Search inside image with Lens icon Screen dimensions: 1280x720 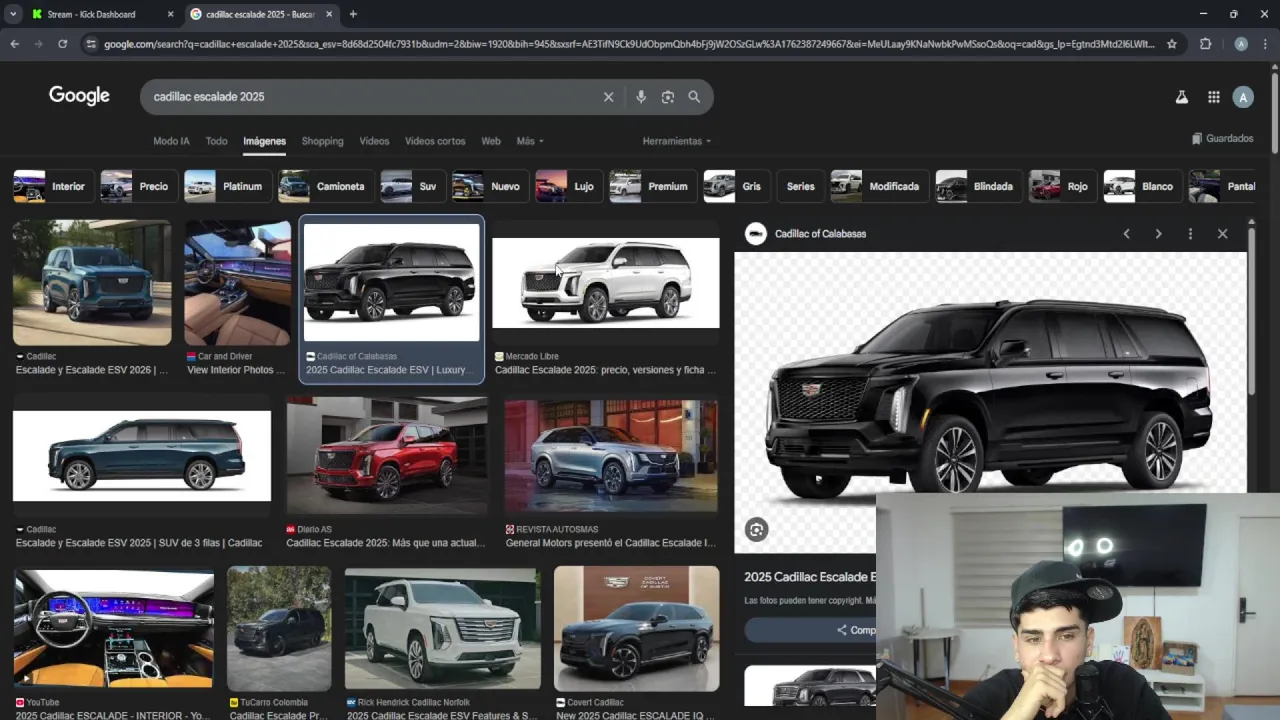[757, 530]
